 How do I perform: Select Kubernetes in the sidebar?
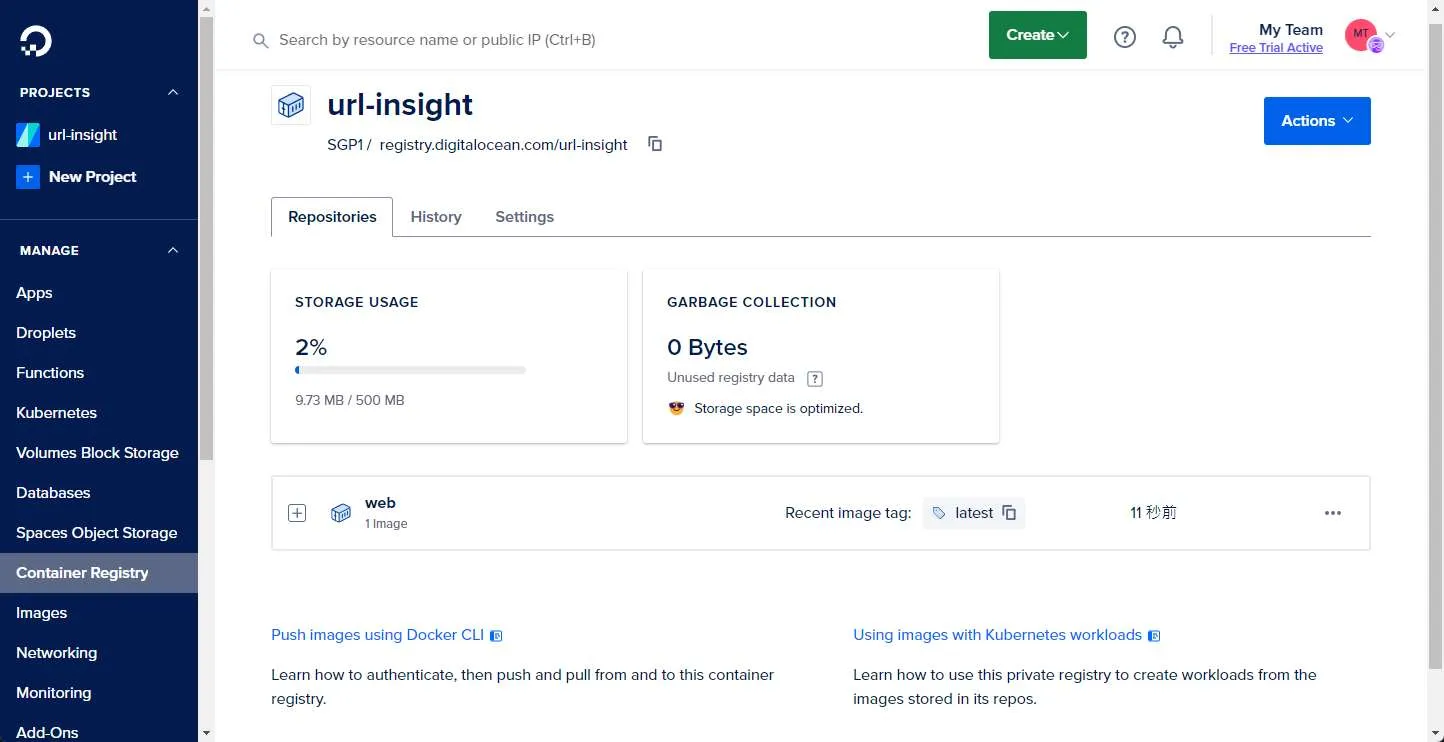tap(57, 412)
